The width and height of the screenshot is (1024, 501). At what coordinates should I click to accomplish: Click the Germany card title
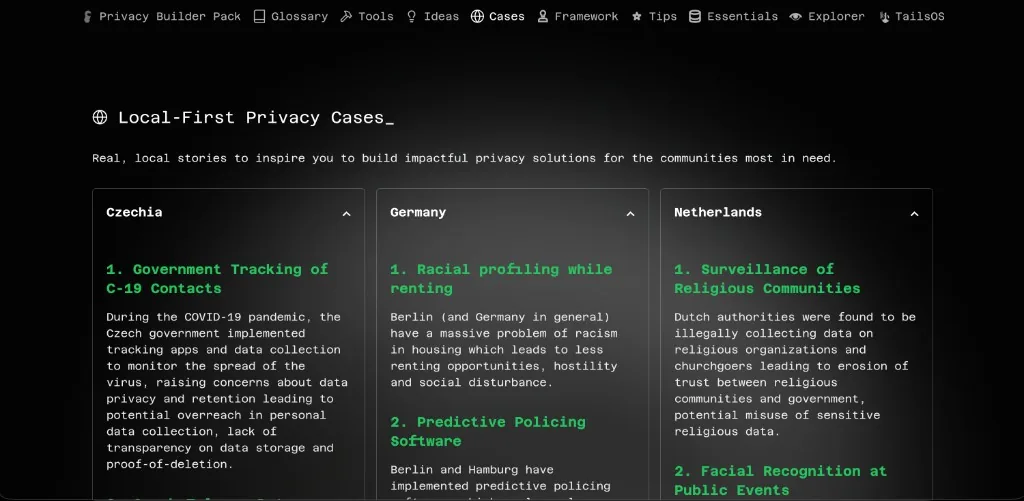pos(418,212)
